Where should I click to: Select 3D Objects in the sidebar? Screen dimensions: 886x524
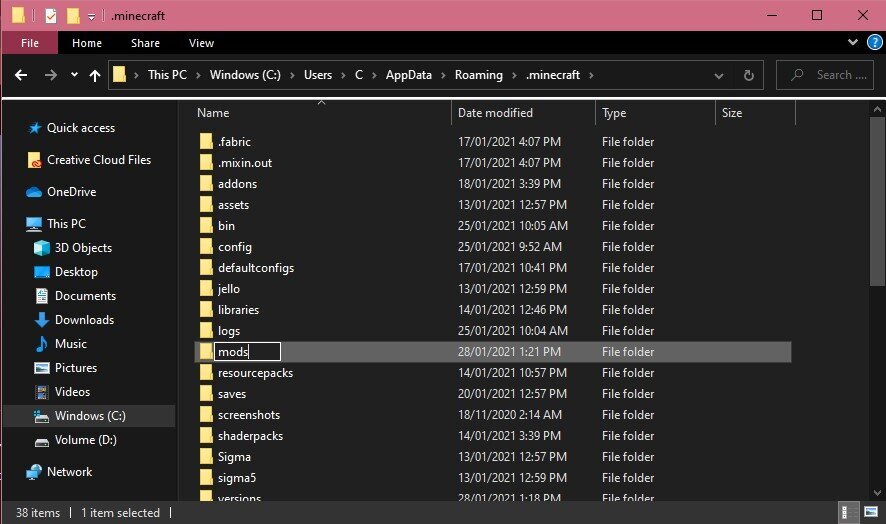point(83,248)
